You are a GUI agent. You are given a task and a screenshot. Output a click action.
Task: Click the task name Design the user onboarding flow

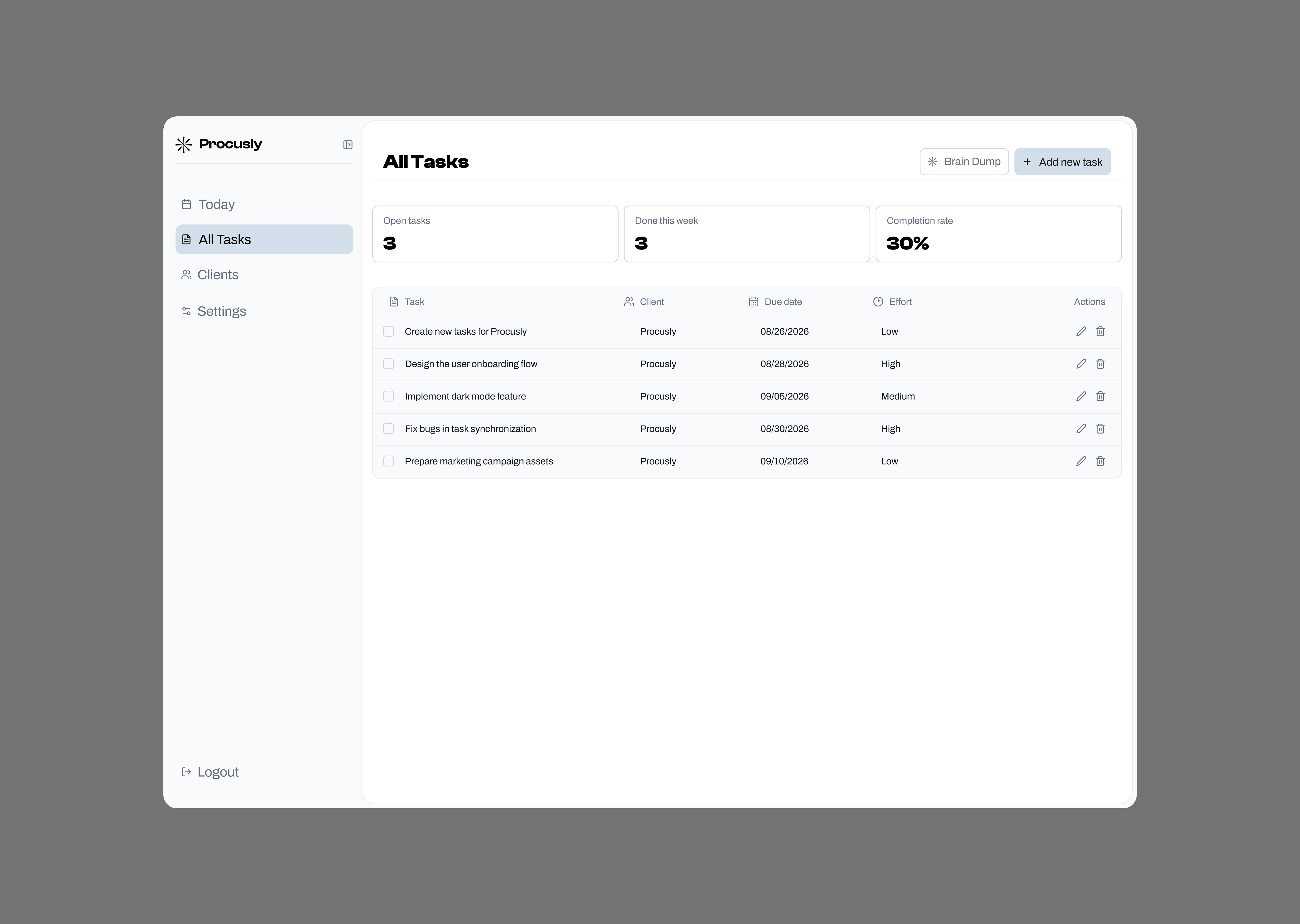(x=471, y=364)
